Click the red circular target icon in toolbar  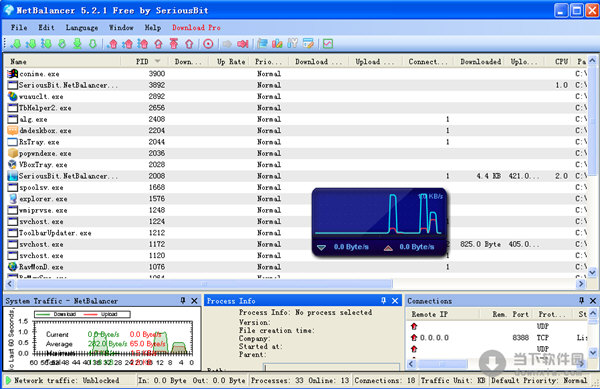tap(208, 44)
